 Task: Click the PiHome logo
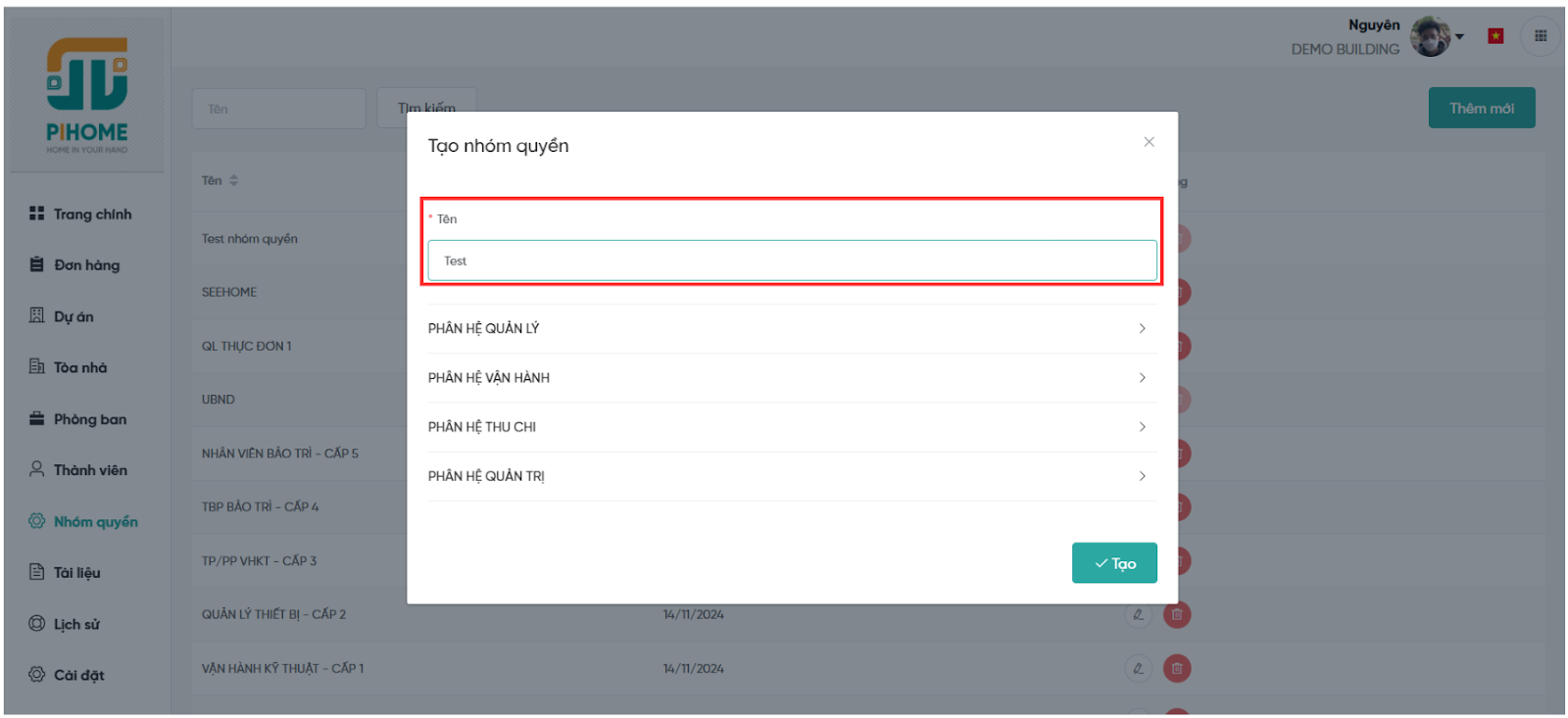(87, 95)
